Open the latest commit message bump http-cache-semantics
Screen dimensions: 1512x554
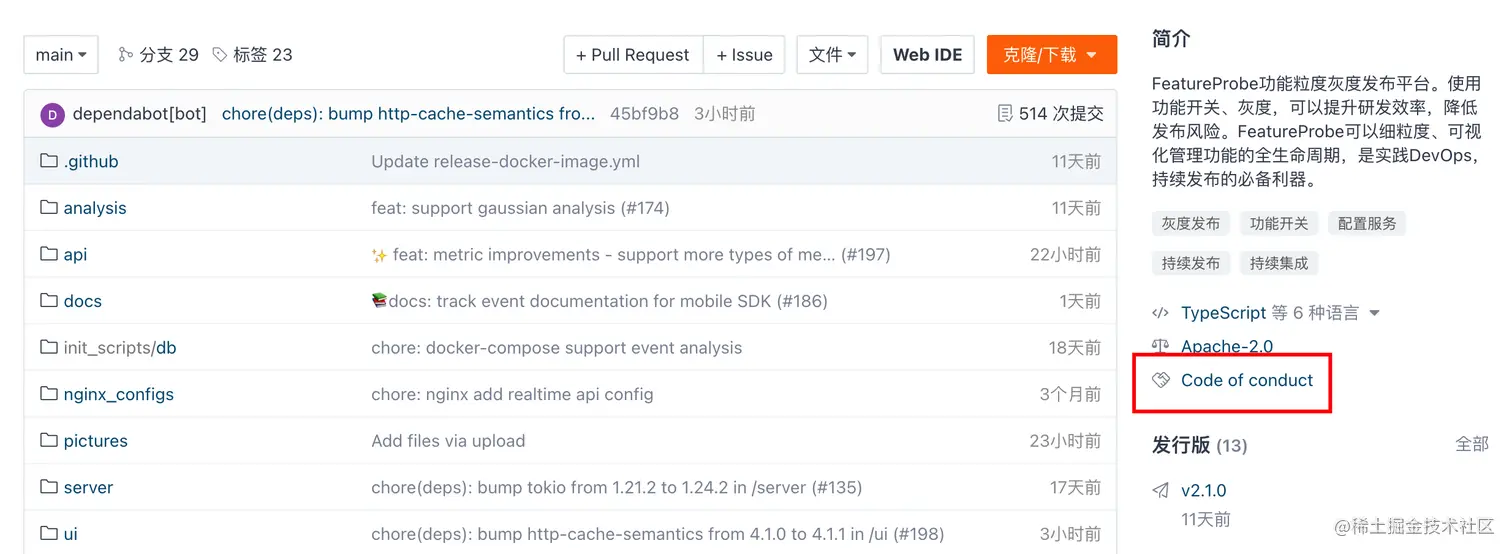408,114
